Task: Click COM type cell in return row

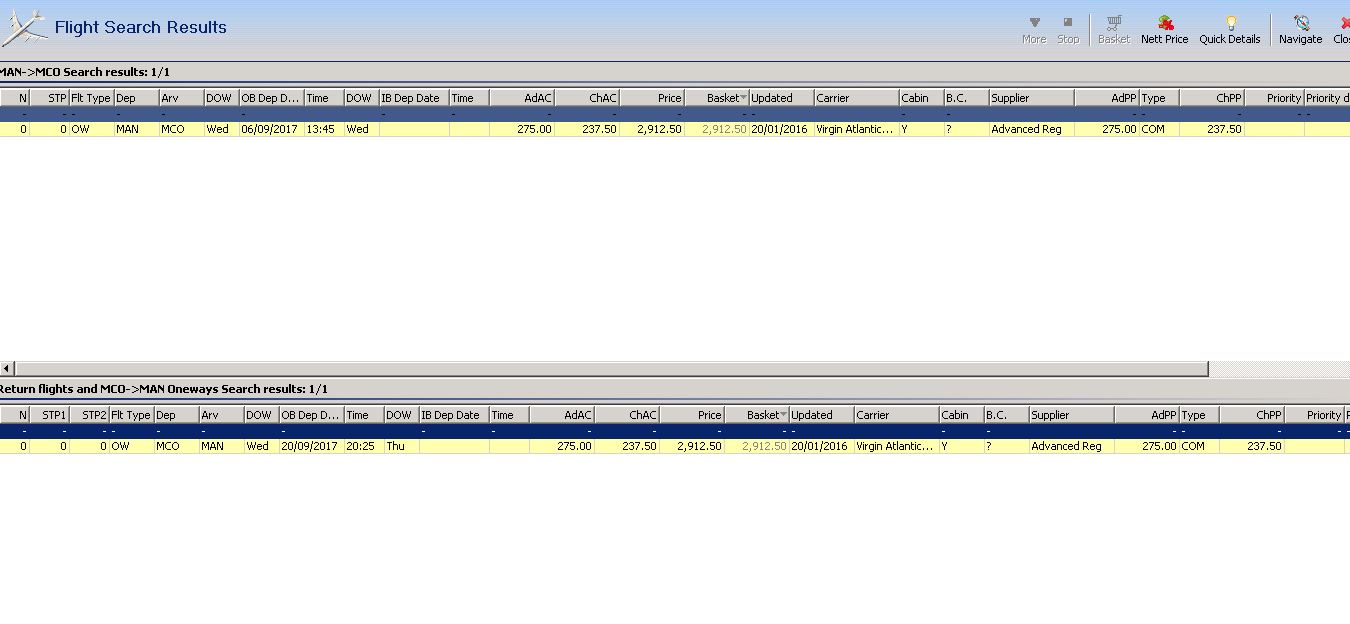Action: [1199, 446]
